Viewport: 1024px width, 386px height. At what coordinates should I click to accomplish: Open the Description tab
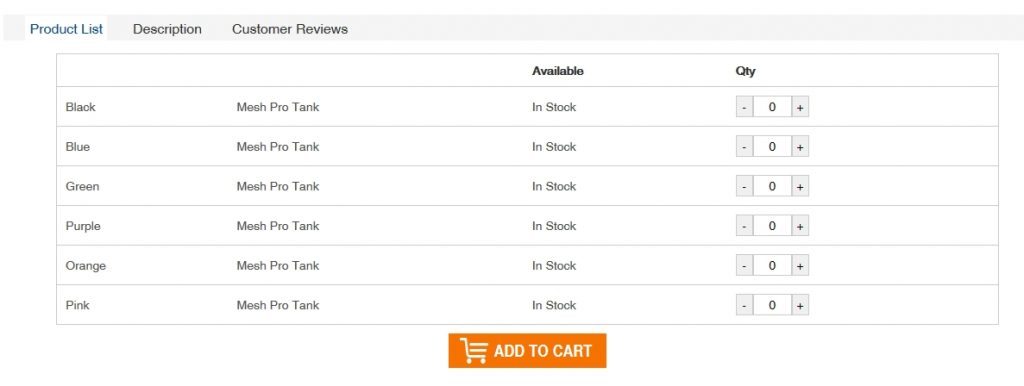(167, 29)
